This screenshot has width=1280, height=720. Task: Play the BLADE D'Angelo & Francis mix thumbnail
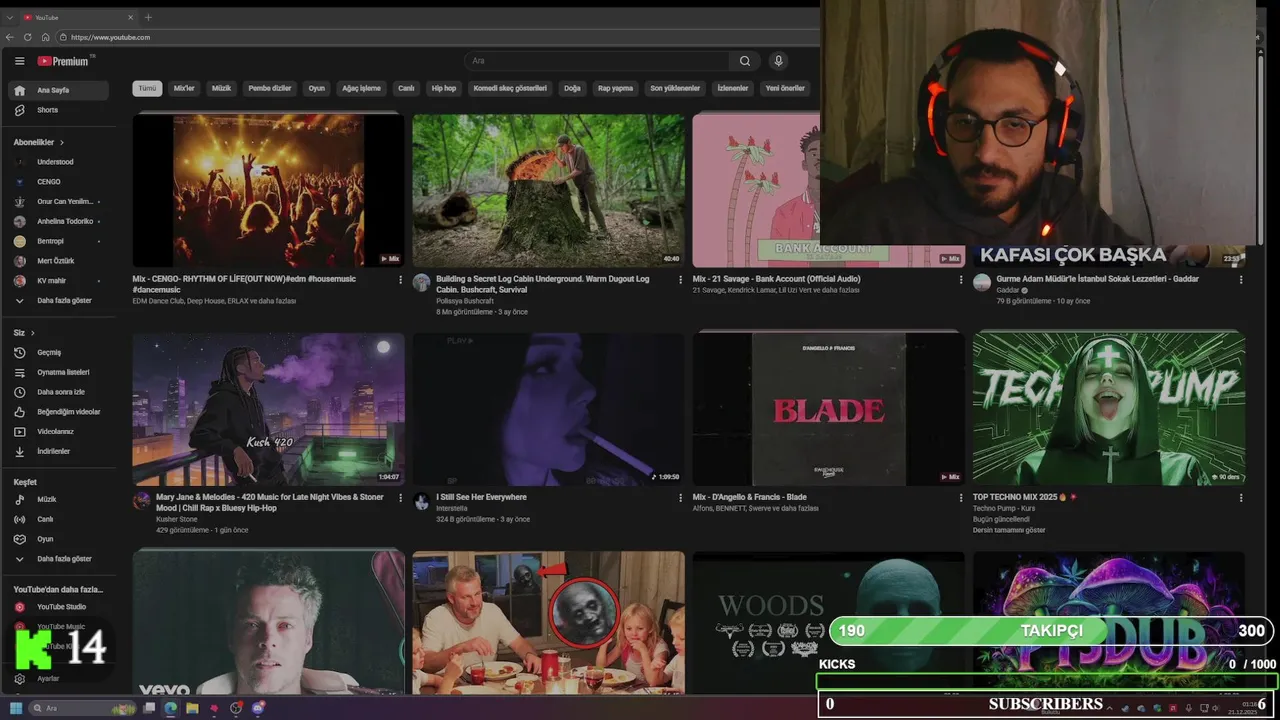pyautogui.click(x=829, y=409)
